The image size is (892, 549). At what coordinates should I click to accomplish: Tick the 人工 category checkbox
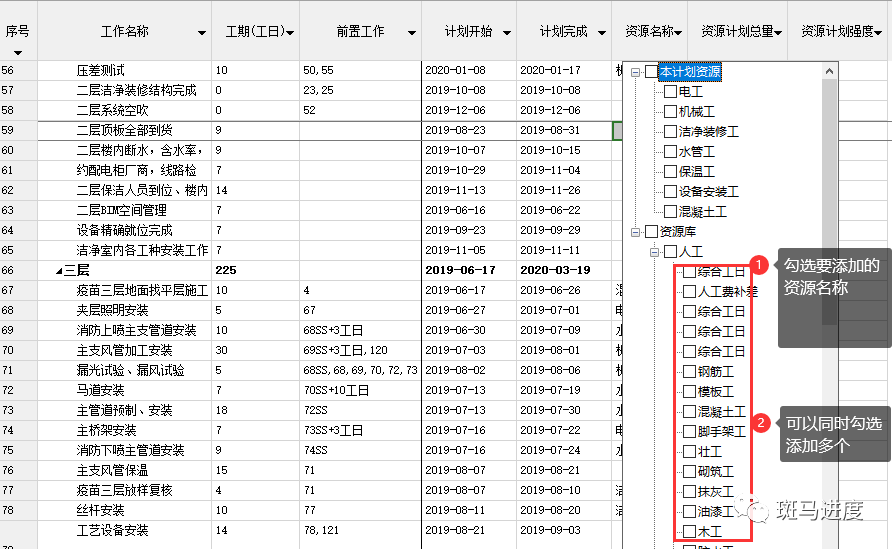671,251
